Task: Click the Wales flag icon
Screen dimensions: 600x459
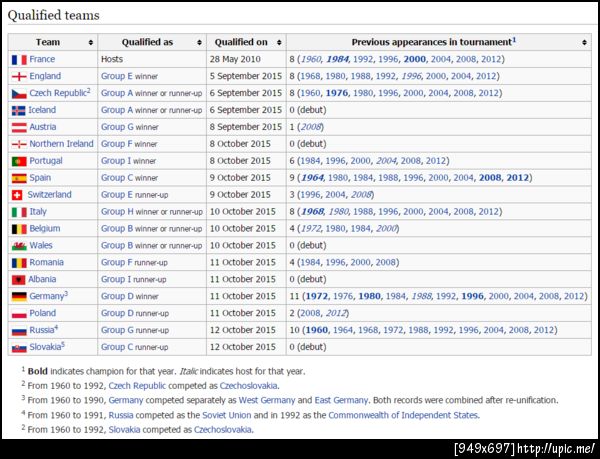Action: click(x=19, y=246)
